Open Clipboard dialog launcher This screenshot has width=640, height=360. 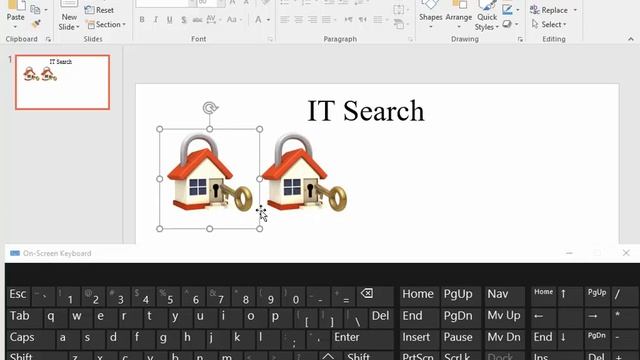coord(48,39)
